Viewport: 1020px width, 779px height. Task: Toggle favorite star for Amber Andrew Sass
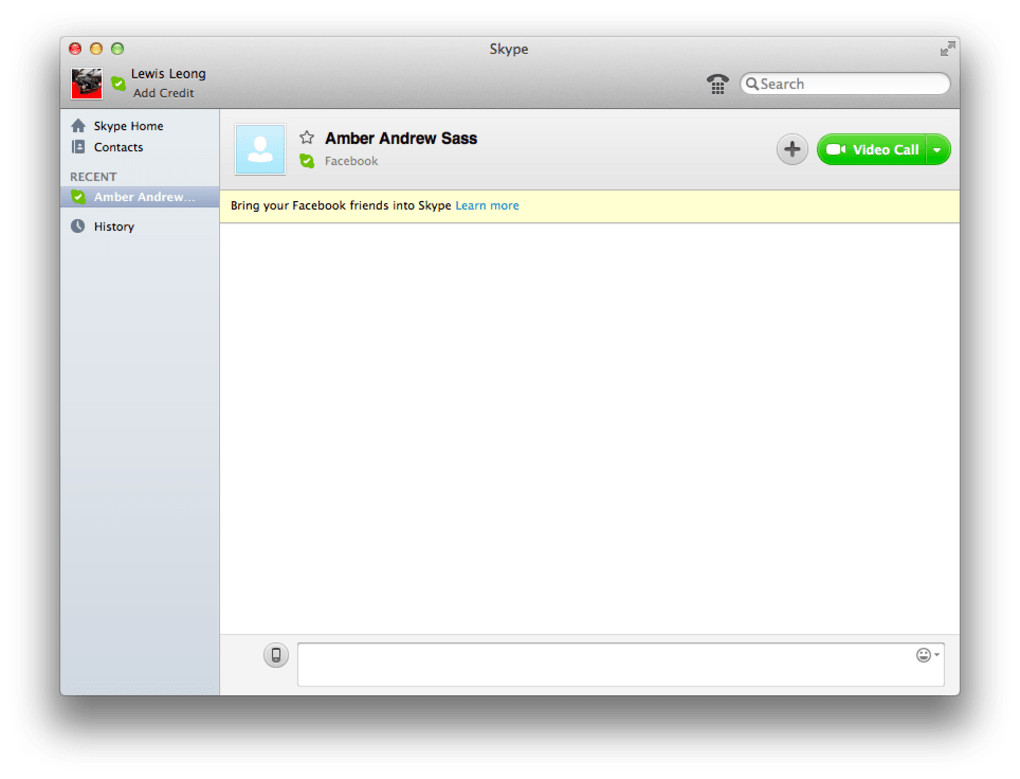306,137
